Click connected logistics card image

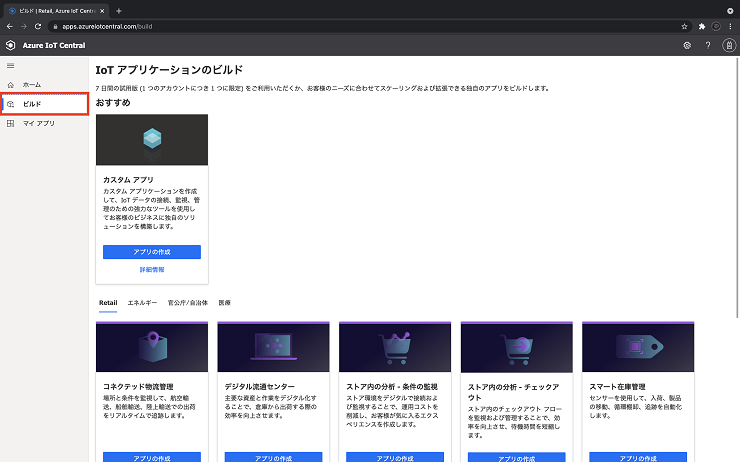(x=152, y=347)
